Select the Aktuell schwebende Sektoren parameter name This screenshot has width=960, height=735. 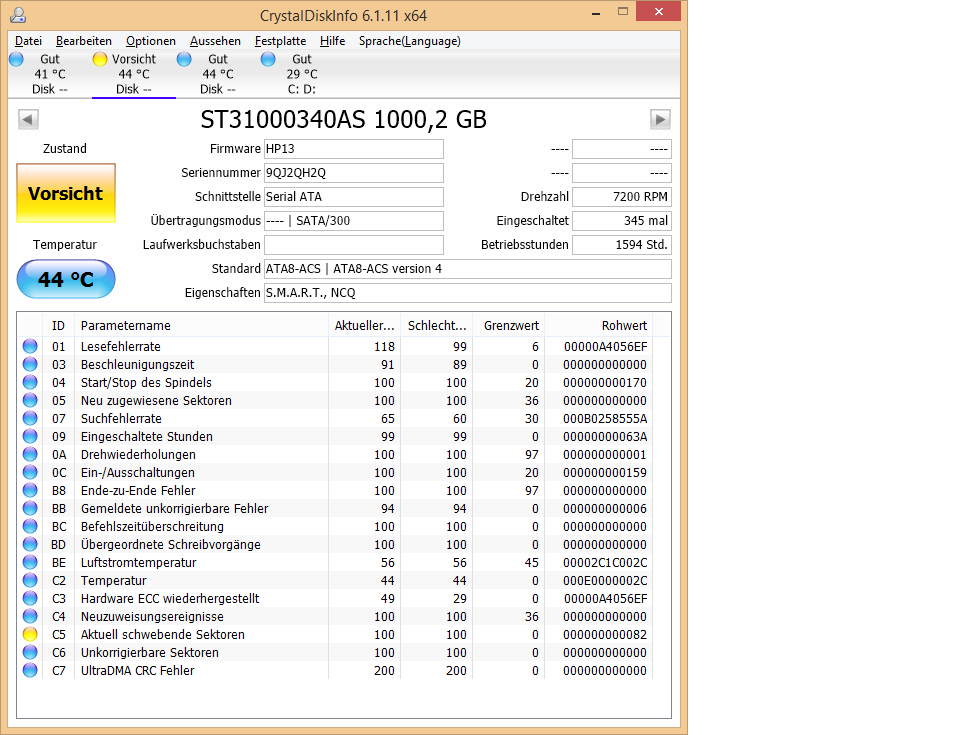tap(163, 635)
